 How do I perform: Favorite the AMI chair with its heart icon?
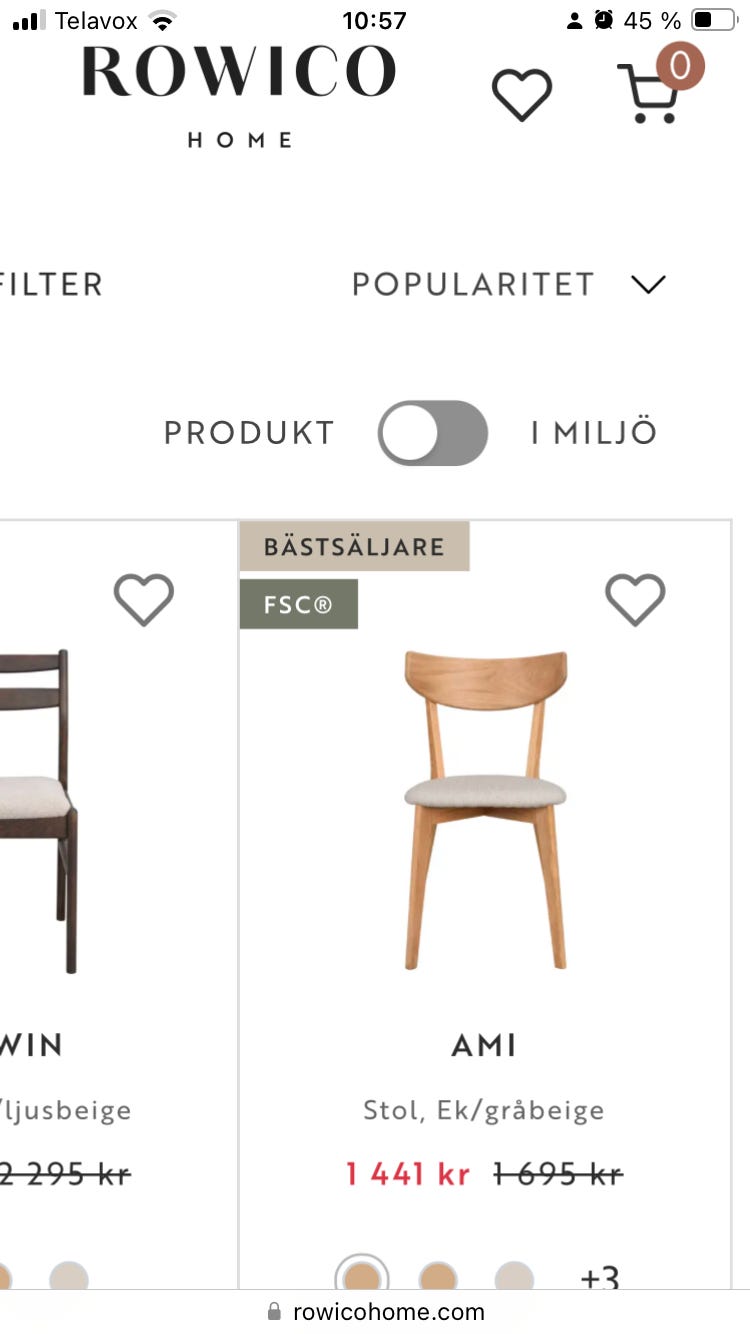635,600
